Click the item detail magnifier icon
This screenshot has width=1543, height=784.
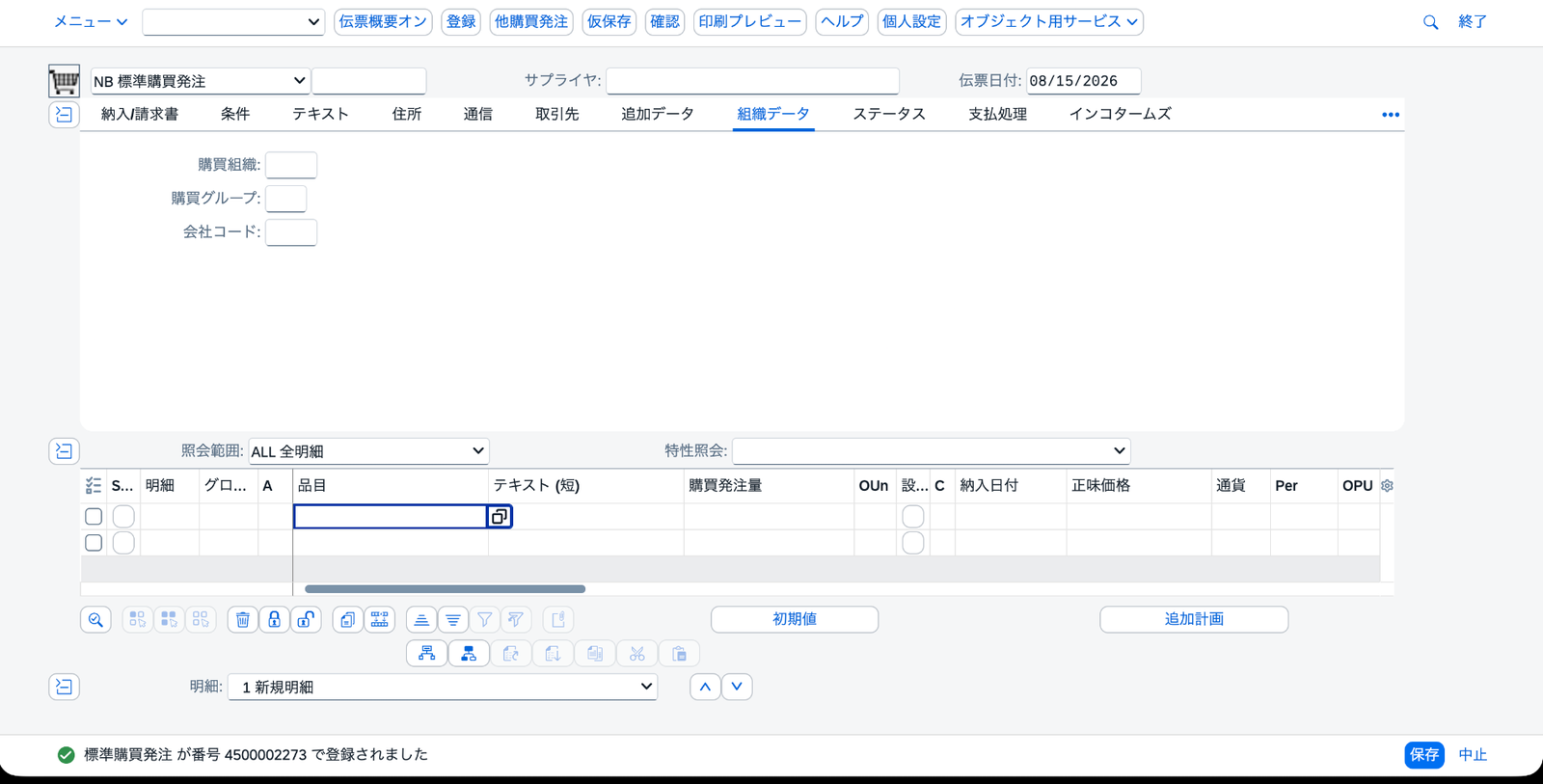(95, 620)
